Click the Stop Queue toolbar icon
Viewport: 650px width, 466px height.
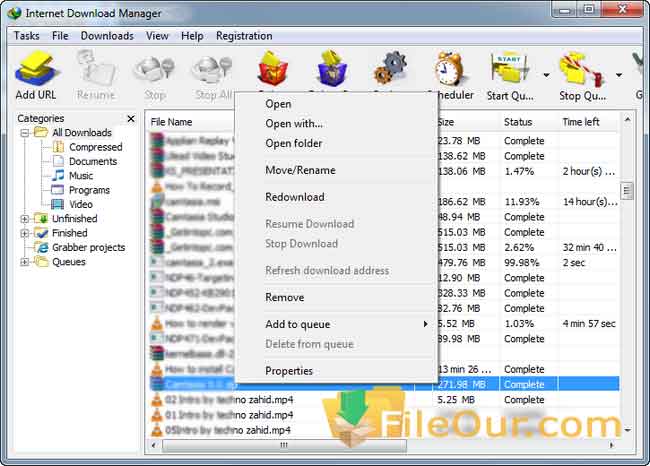pyautogui.click(x=580, y=69)
